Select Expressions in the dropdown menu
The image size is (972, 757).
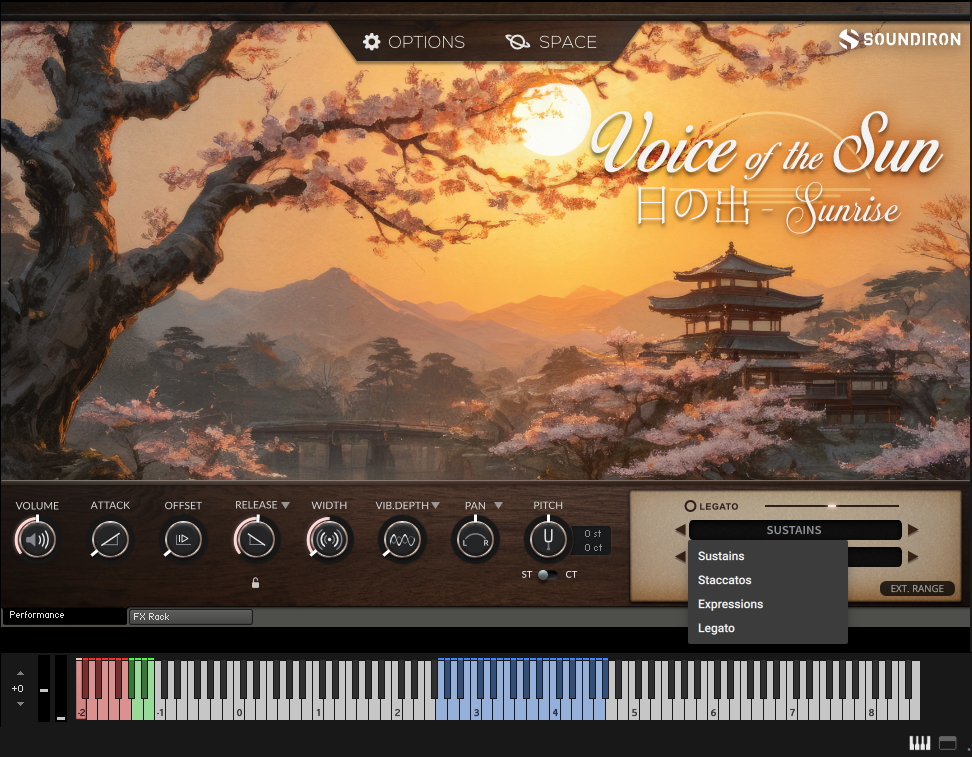[x=730, y=604]
